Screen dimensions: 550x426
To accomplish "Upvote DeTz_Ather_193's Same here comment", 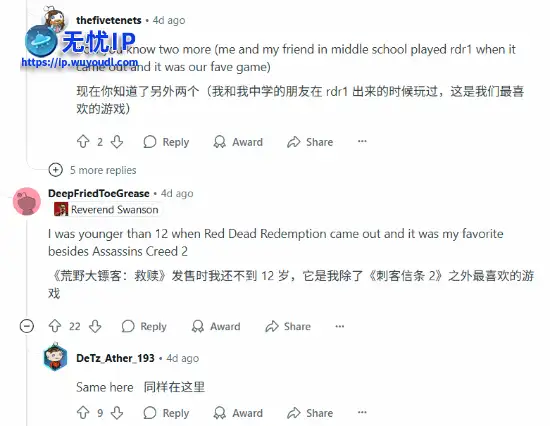I will 83,413.
